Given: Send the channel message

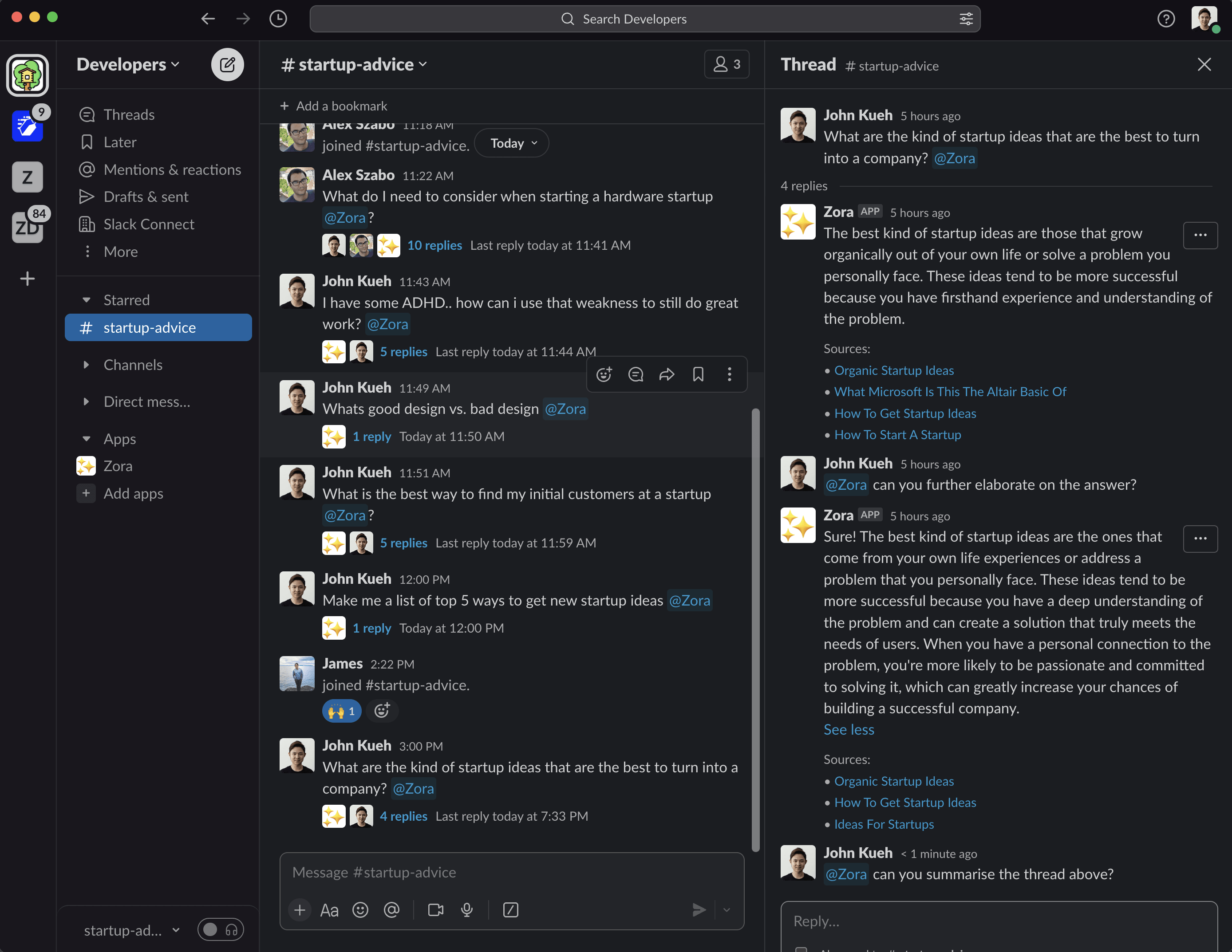Looking at the screenshot, I should (x=699, y=910).
